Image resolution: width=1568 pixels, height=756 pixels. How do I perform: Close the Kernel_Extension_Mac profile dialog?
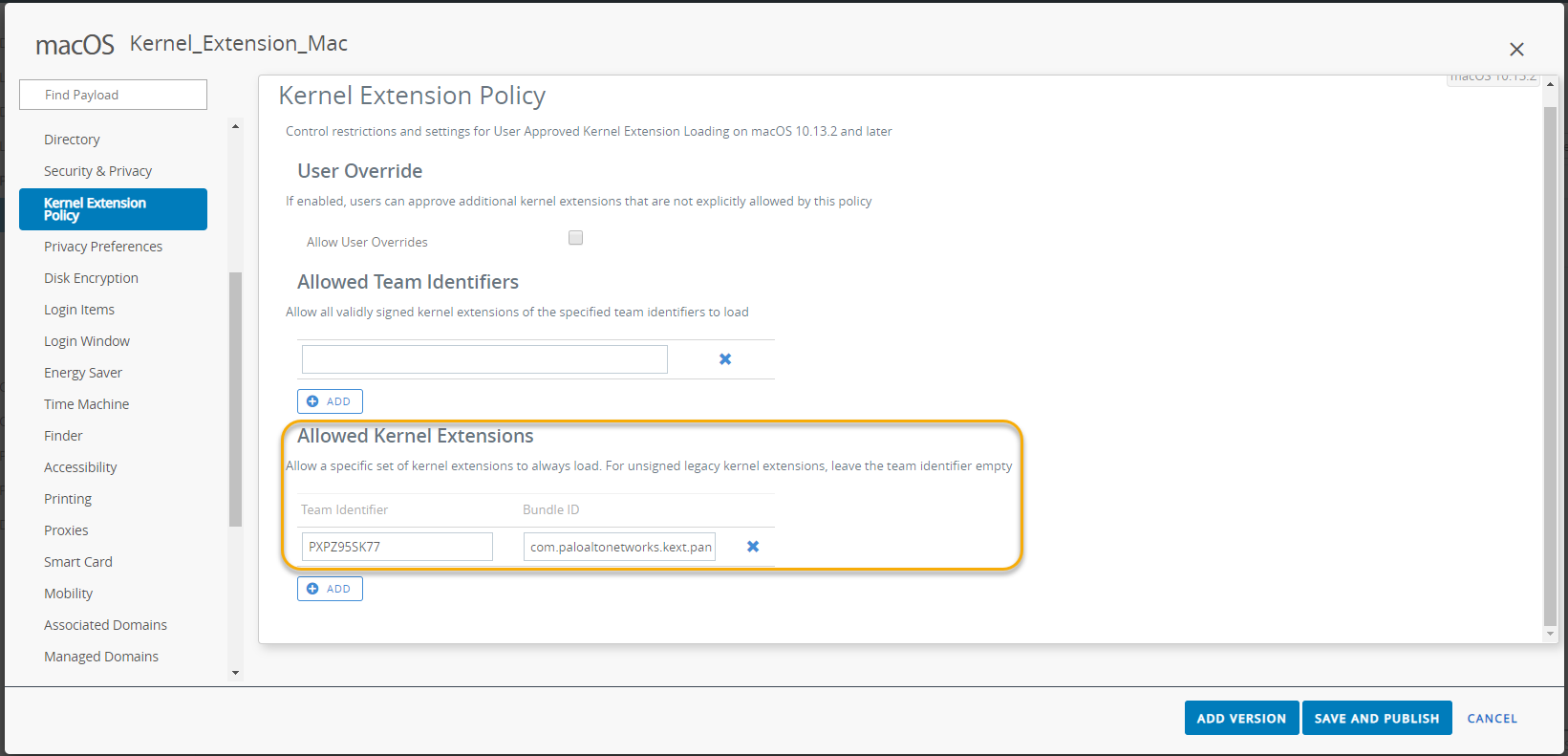[x=1516, y=50]
